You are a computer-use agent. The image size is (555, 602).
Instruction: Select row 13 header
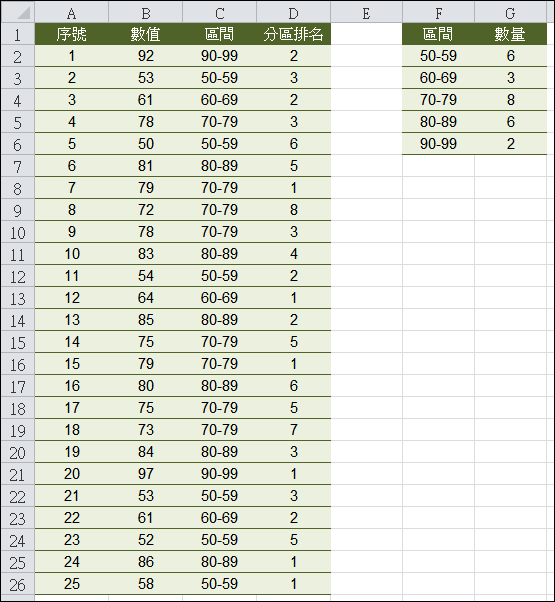tap(18, 298)
